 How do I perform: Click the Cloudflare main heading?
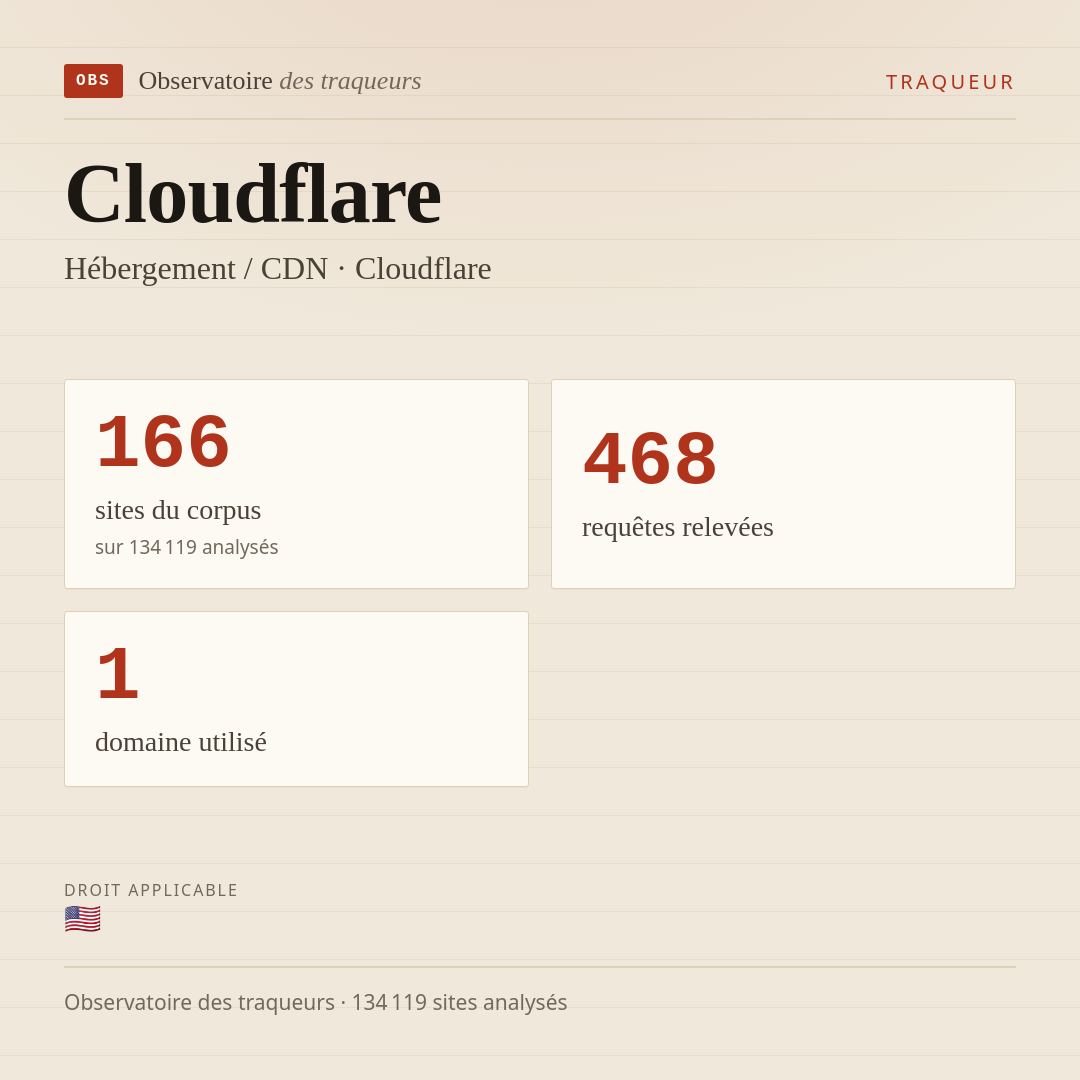tap(253, 194)
